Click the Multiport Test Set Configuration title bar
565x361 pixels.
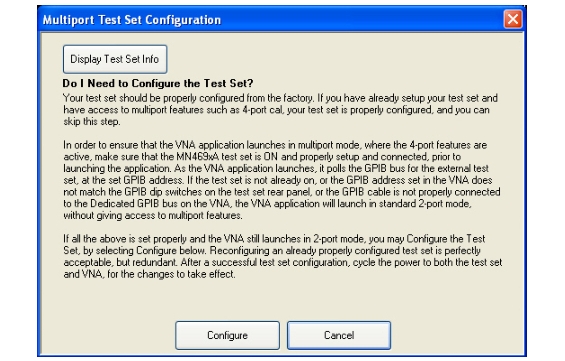272,19
